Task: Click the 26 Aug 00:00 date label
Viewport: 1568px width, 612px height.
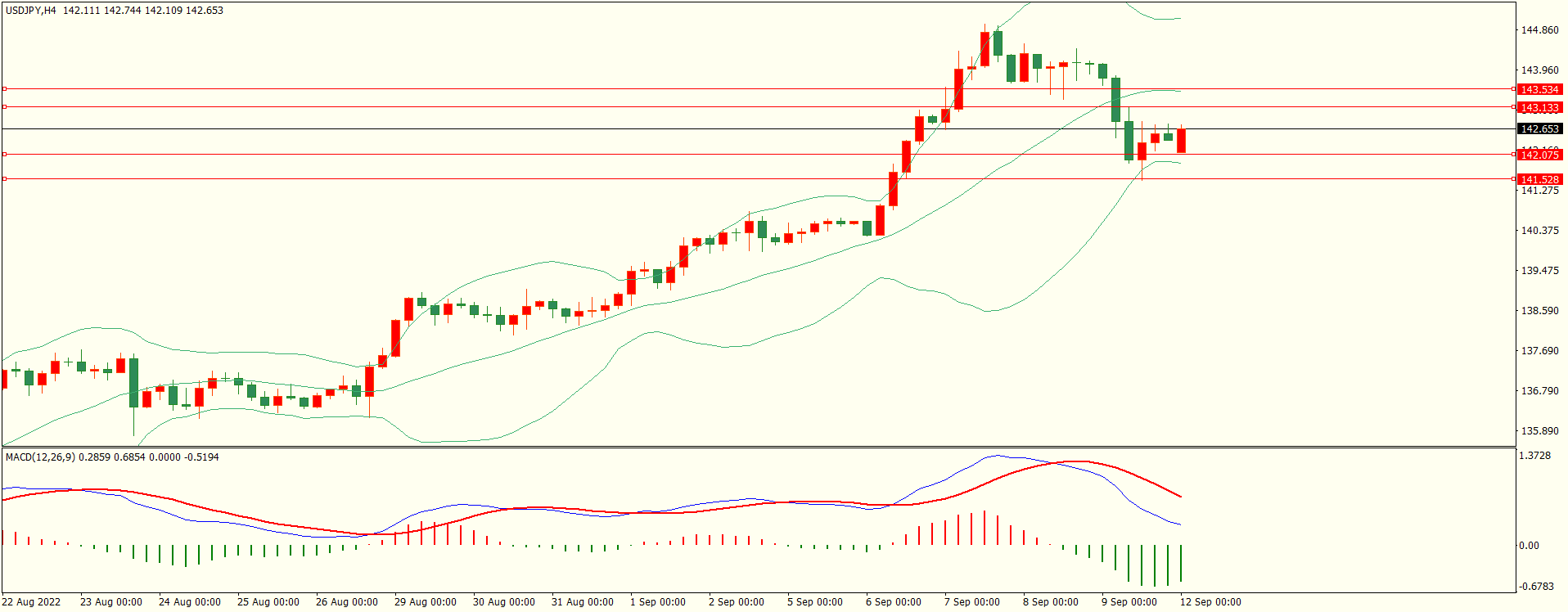Action: pyautogui.click(x=347, y=602)
